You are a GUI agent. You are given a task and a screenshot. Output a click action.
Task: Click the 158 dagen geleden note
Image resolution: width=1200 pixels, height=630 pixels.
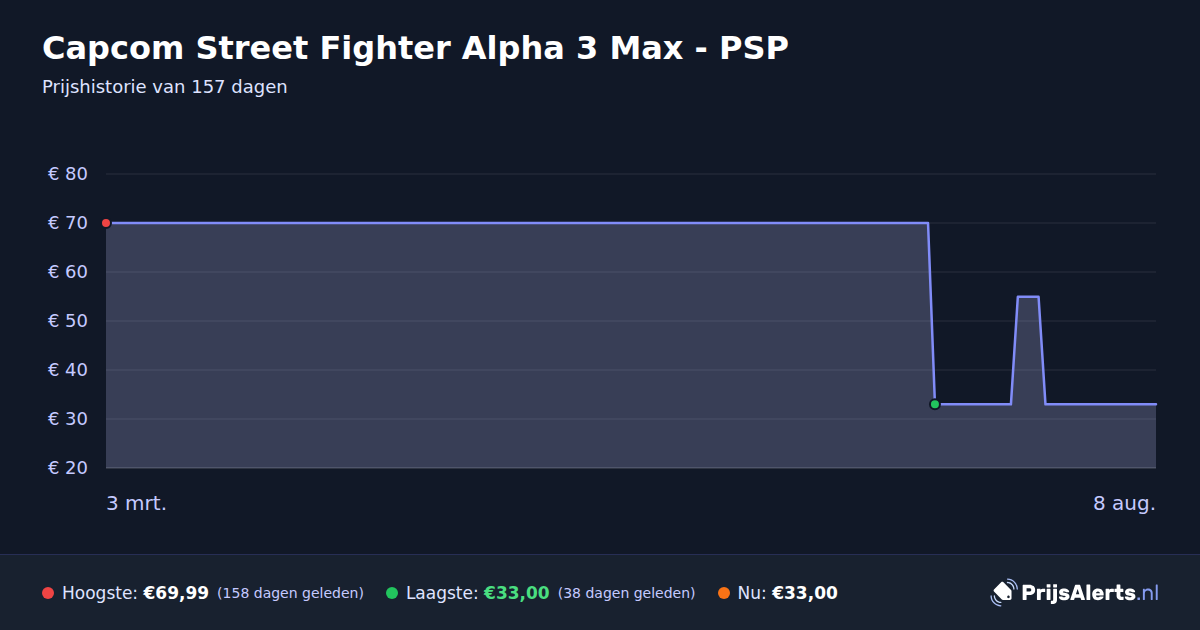[x=290, y=593]
